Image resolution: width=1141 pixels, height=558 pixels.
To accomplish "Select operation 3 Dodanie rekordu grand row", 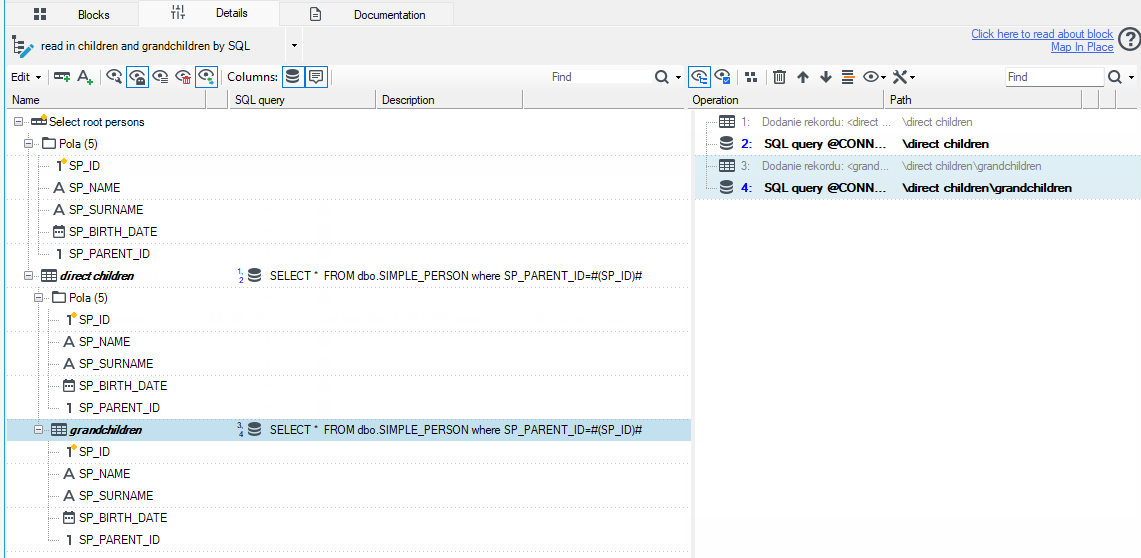I will tap(918, 166).
